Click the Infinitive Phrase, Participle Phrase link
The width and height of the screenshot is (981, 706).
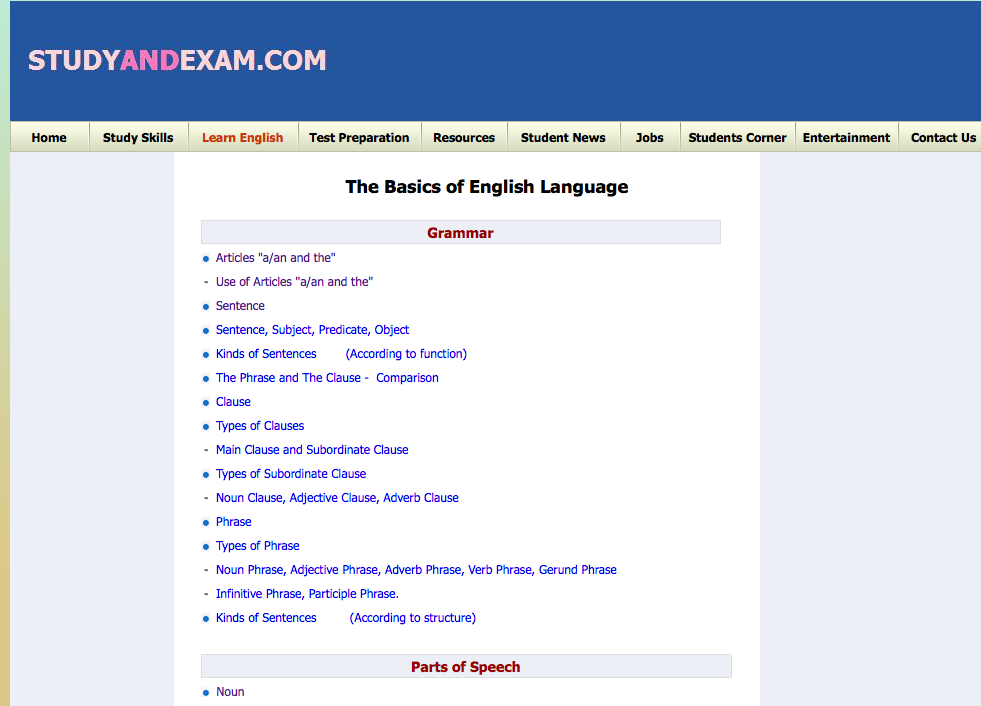pos(307,593)
